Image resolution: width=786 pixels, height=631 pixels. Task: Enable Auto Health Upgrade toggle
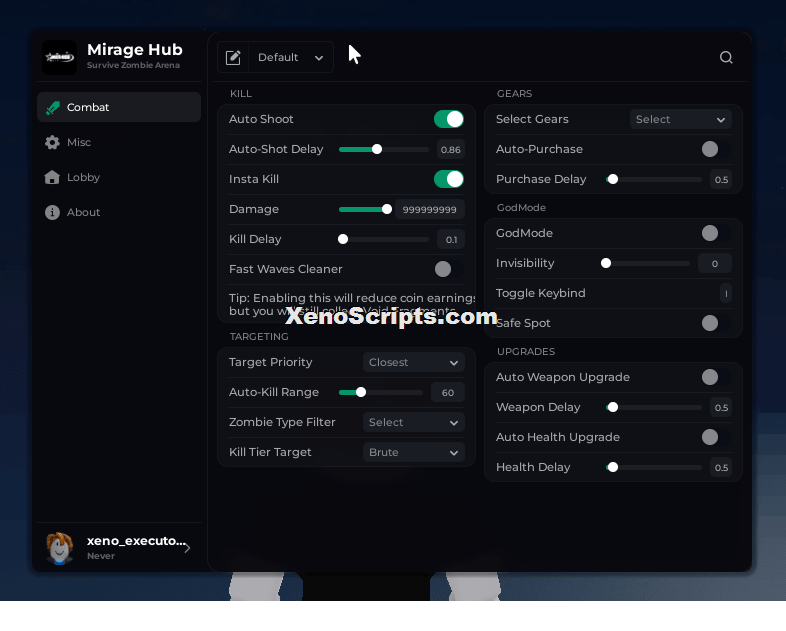[x=716, y=437]
